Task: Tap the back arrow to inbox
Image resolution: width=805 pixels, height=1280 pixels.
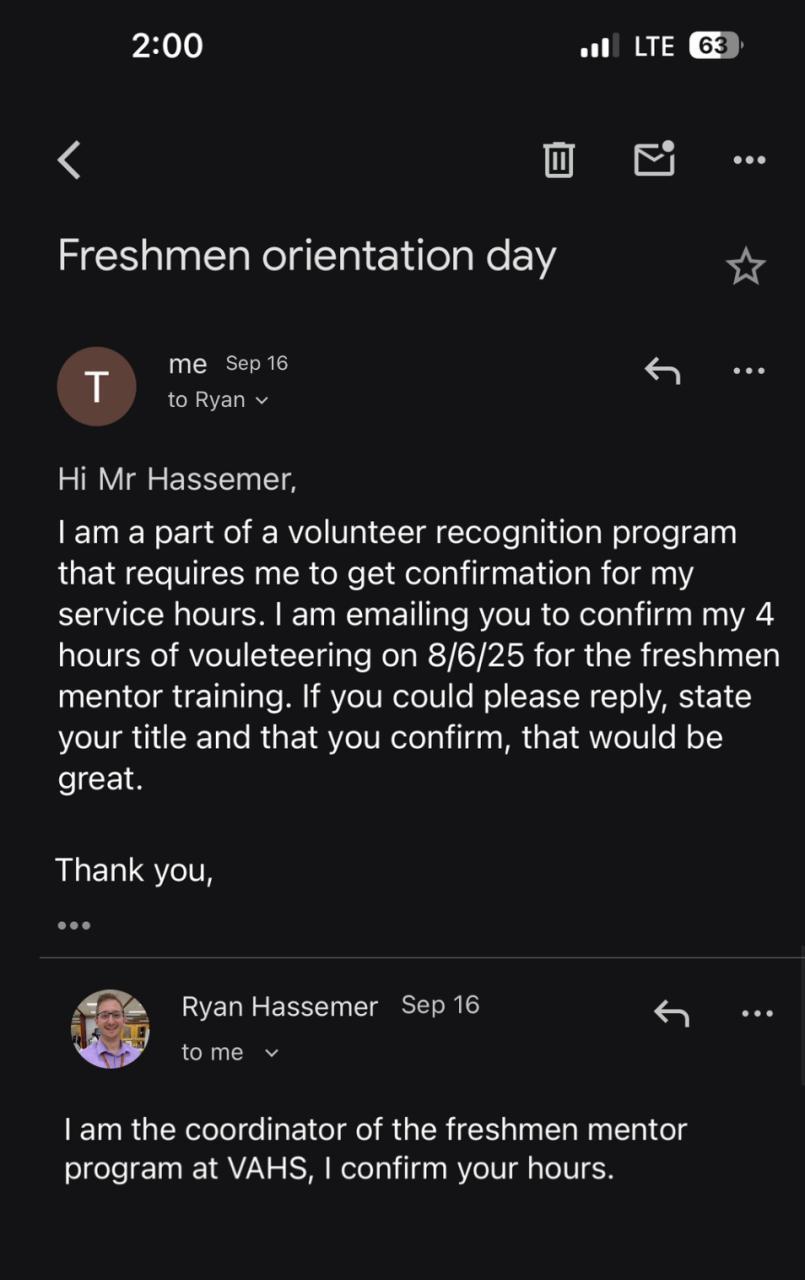Action: pos(69,160)
